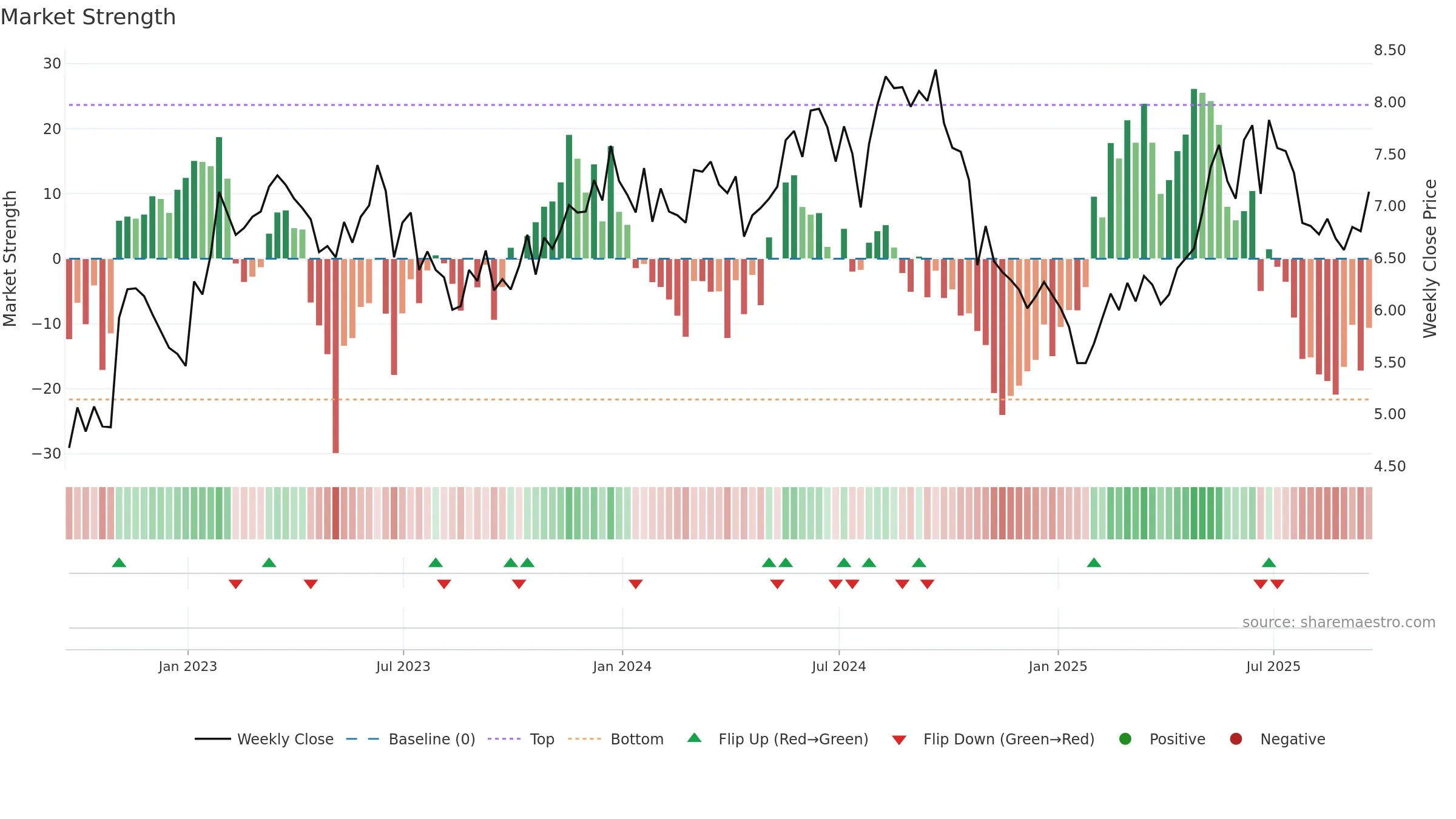Image resolution: width=1456 pixels, height=819 pixels.
Task: Click the Jul 2024 axis label
Action: [838, 666]
